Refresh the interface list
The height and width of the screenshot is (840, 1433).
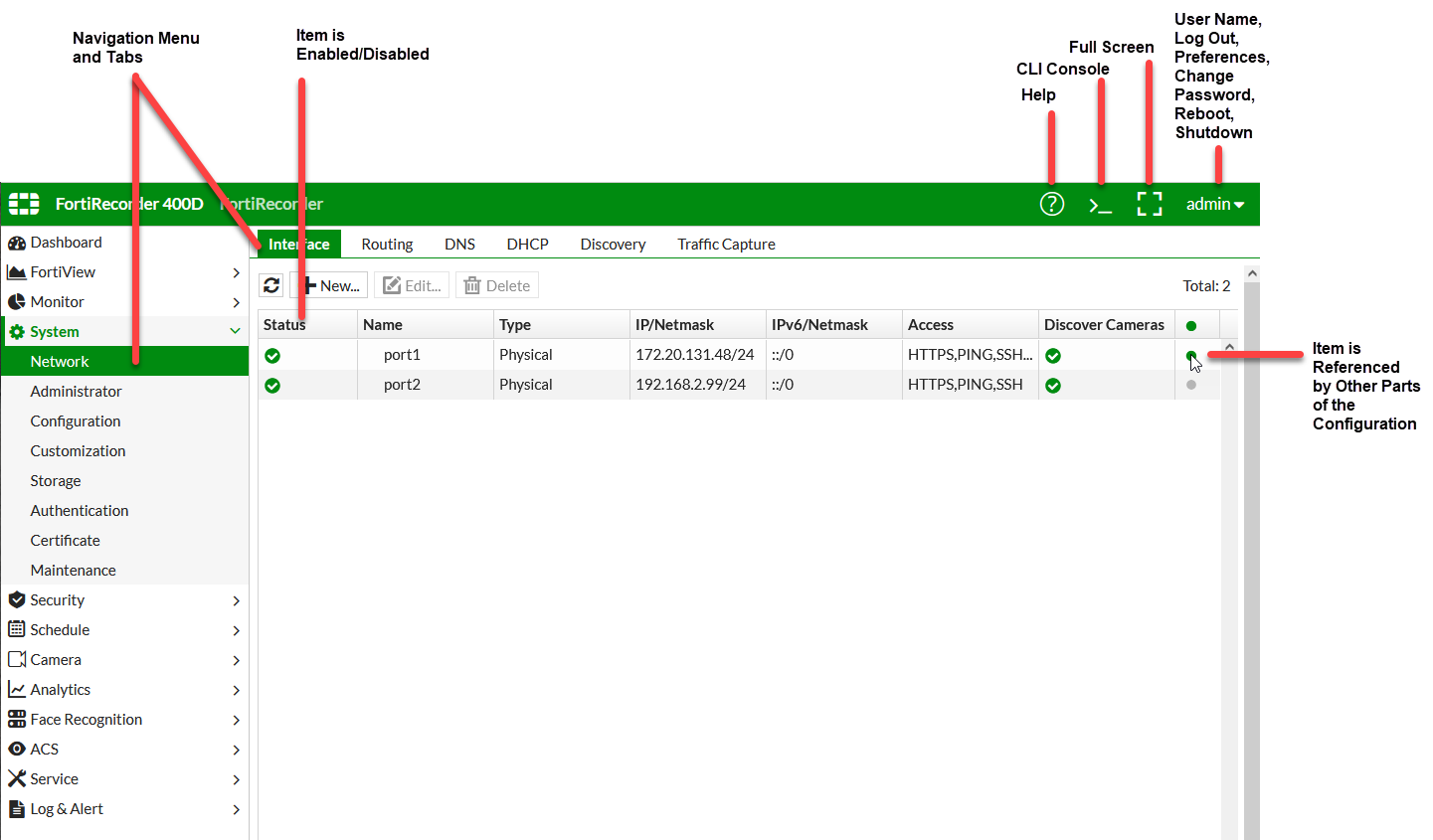[270, 285]
